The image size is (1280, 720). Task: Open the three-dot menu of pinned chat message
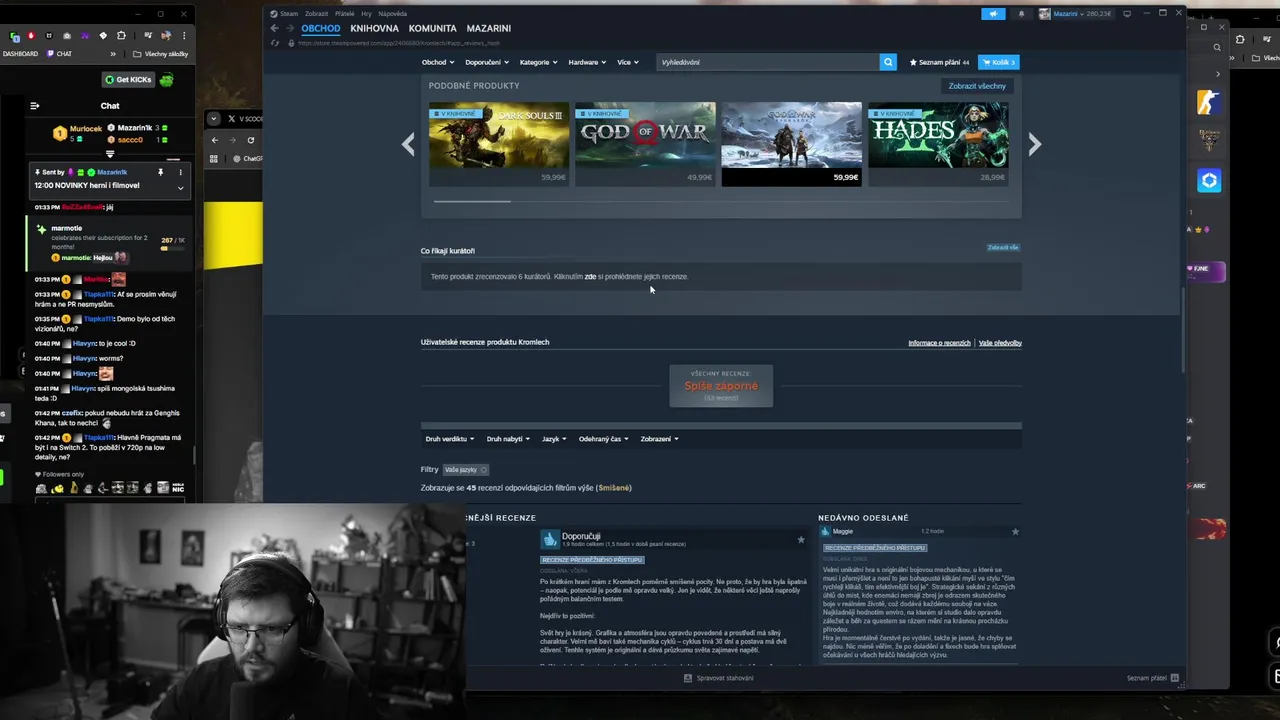click(180, 172)
